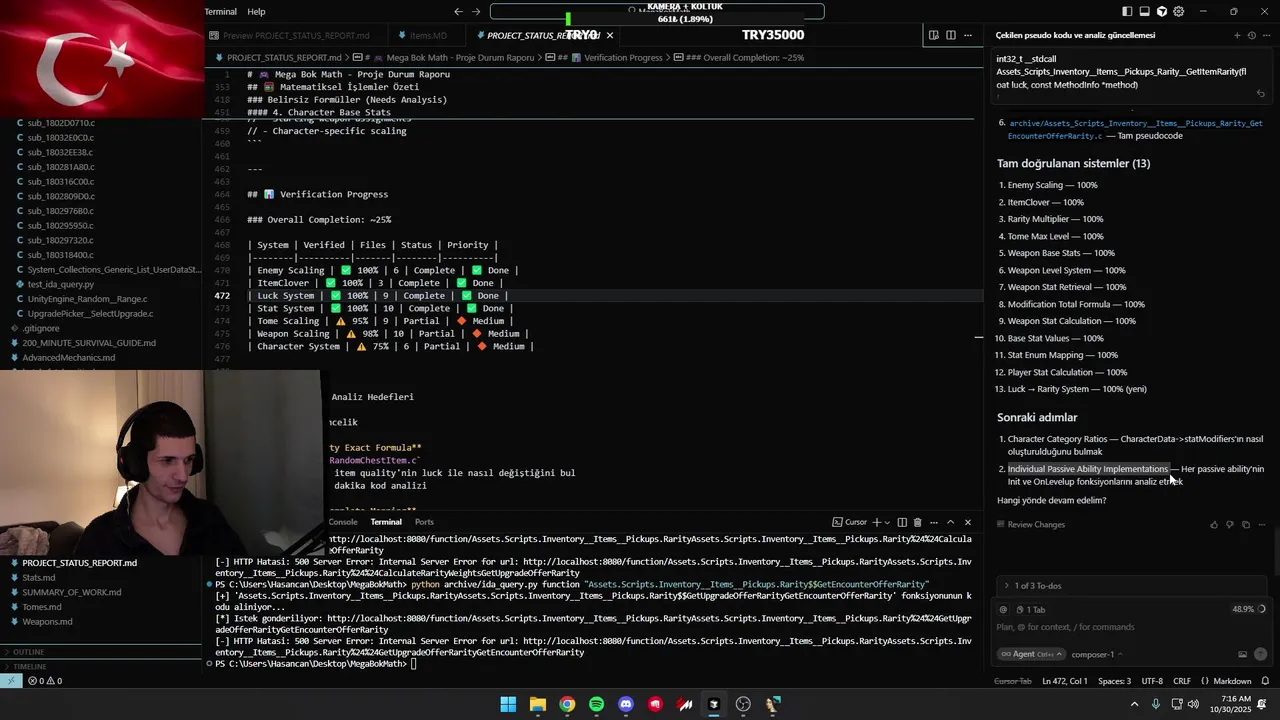Send the chat message arrow
This screenshot has height=720, width=1280.
(1260, 654)
